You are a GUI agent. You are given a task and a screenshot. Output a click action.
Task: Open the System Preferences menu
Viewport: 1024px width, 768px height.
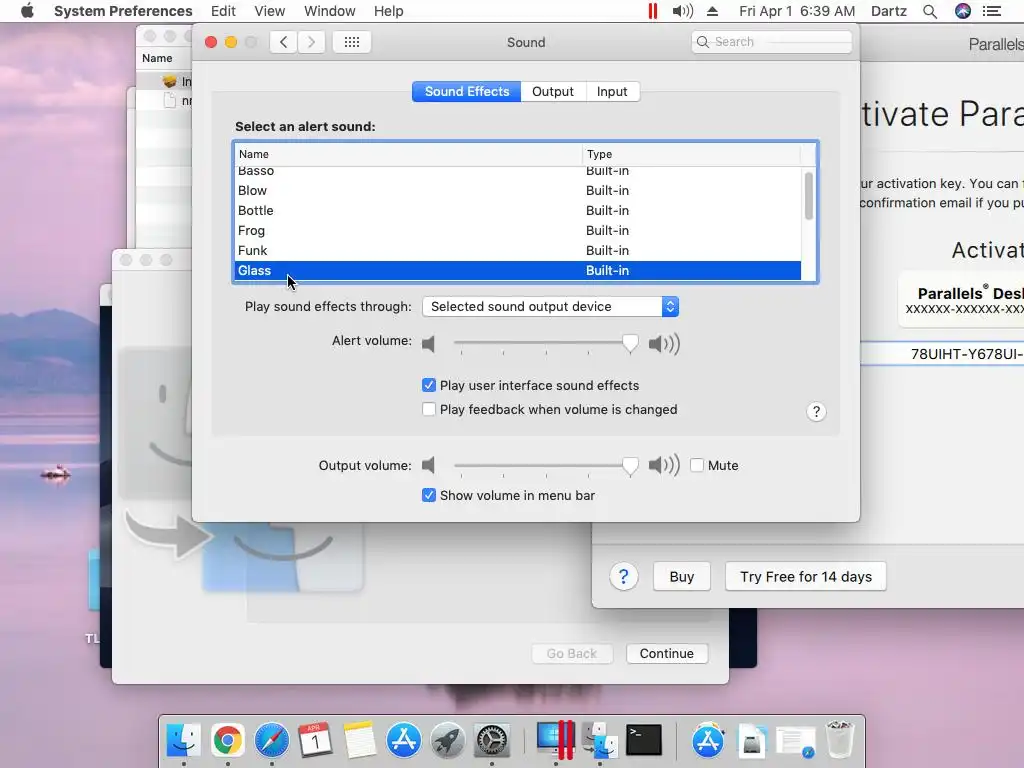tap(123, 11)
